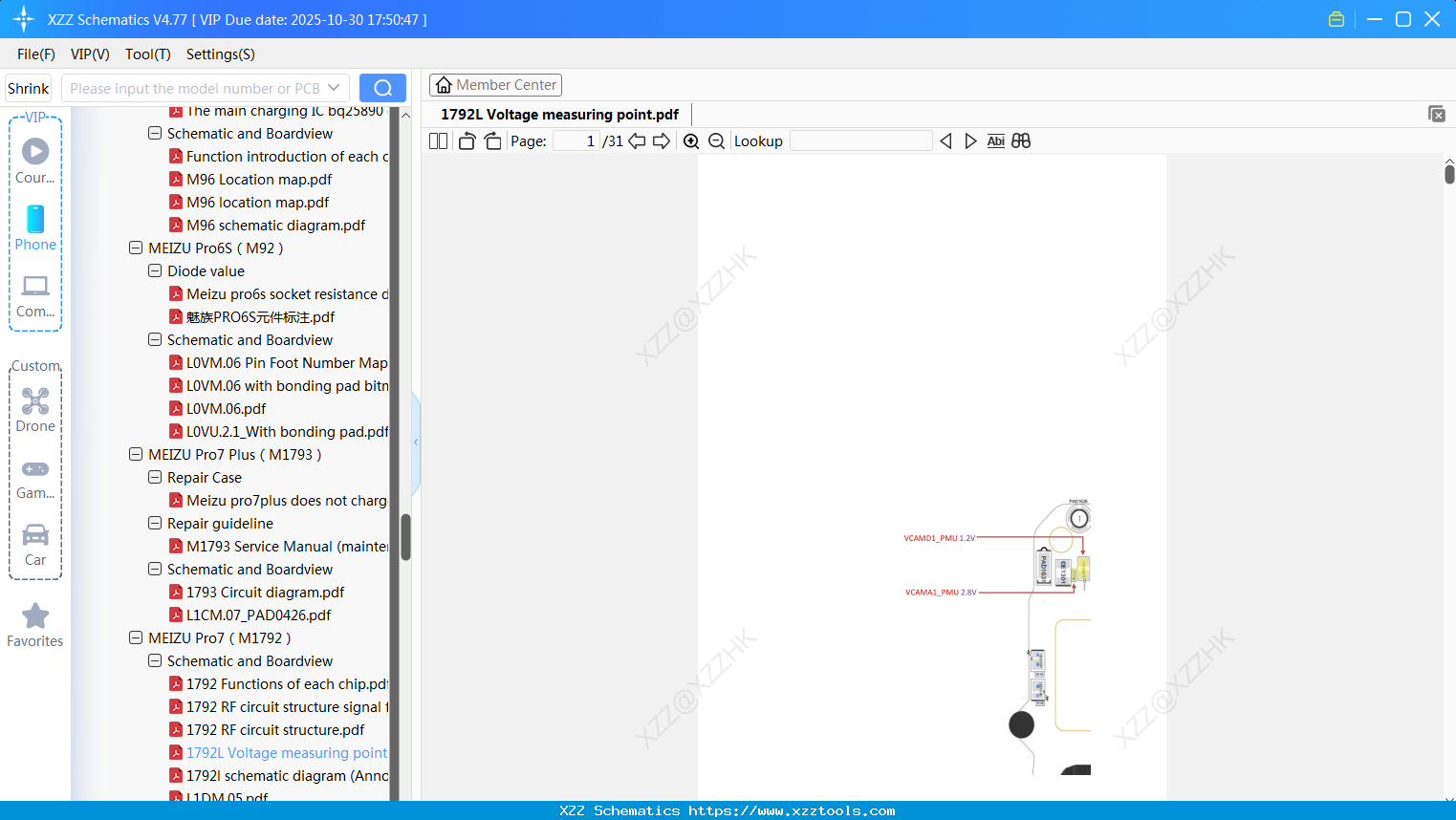Open 1792 RF circuit structure.pdf
The image size is (1456, 820).
pyautogui.click(x=275, y=730)
